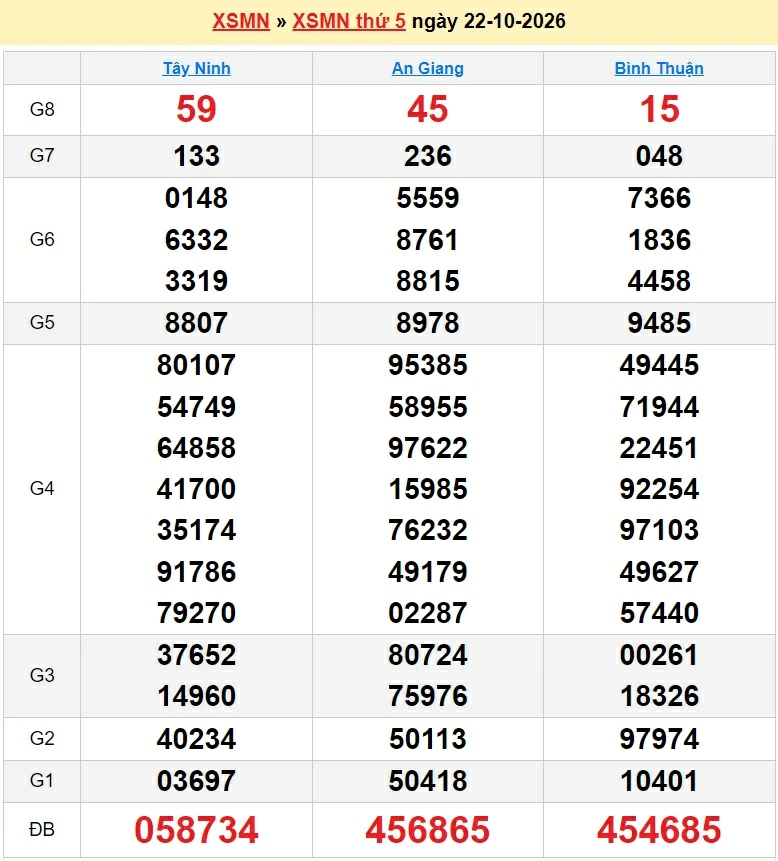Select G3 number 14960
The width and height of the screenshot is (778, 861).
197,696
